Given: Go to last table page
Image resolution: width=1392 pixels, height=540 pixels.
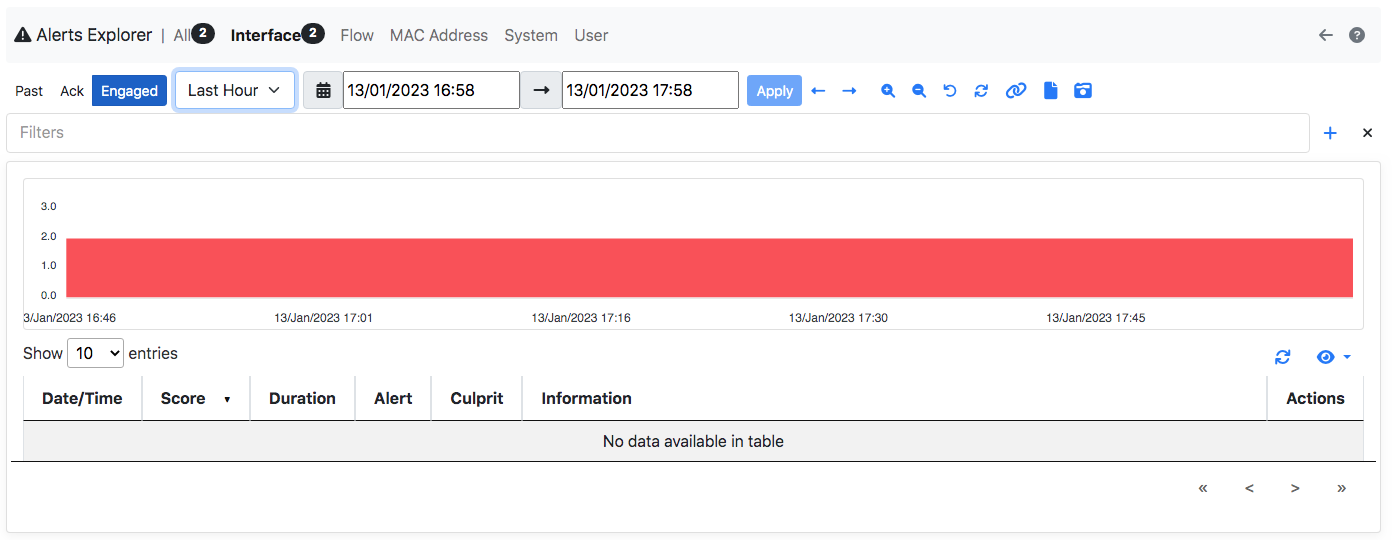Looking at the screenshot, I should 1342,488.
